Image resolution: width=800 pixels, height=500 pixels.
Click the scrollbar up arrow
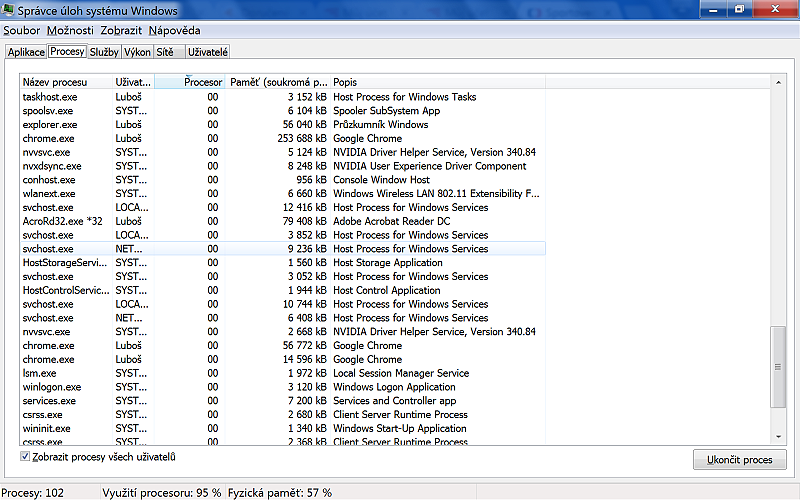click(779, 81)
